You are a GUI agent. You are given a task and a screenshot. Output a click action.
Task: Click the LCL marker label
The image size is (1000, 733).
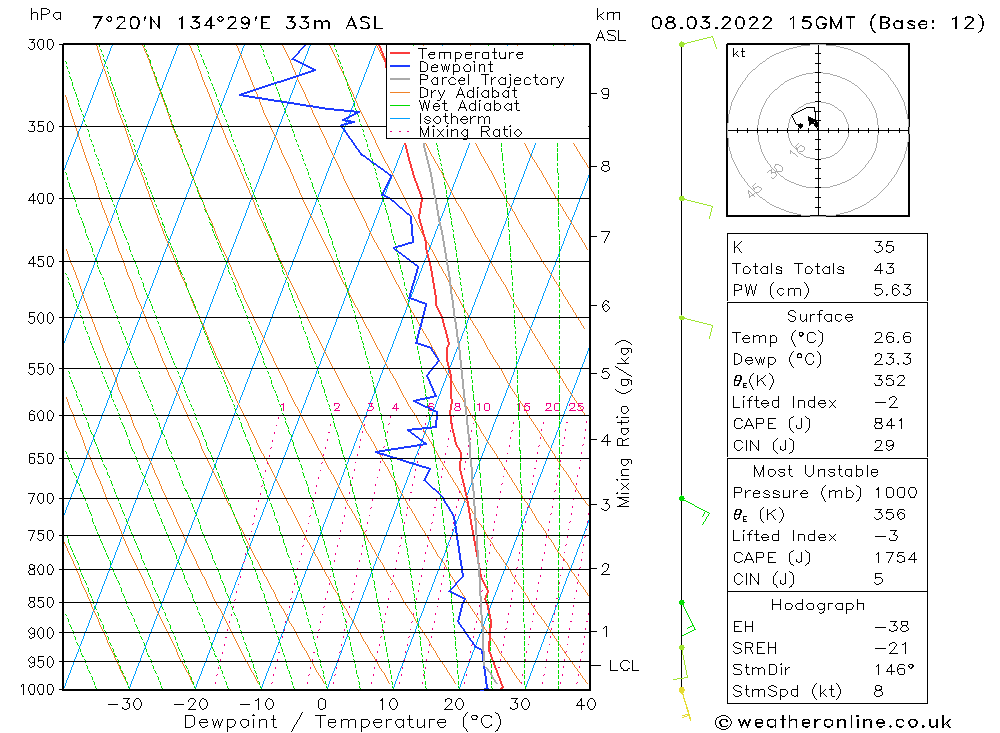[x=623, y=665]
